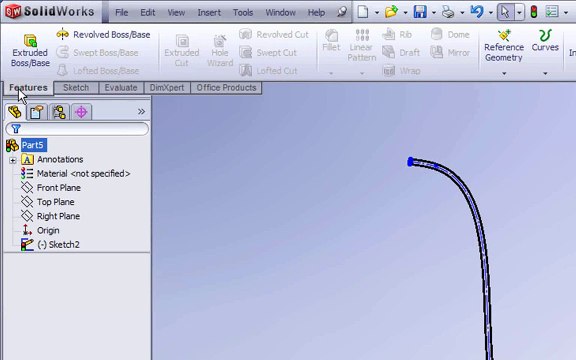Screen dimensions: 576x360
Task: Open the Select tool dropdown arrow
Action: click(519, 12)
